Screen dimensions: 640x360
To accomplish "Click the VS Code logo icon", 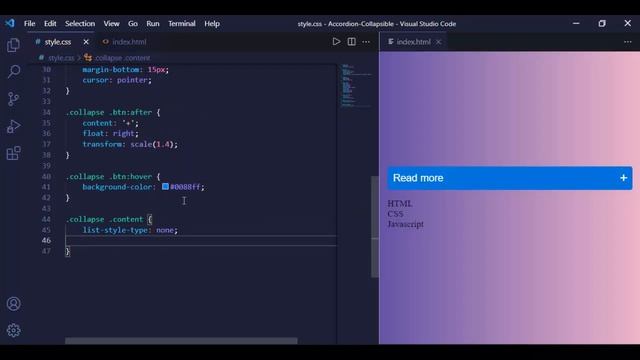I will point(10,23).
